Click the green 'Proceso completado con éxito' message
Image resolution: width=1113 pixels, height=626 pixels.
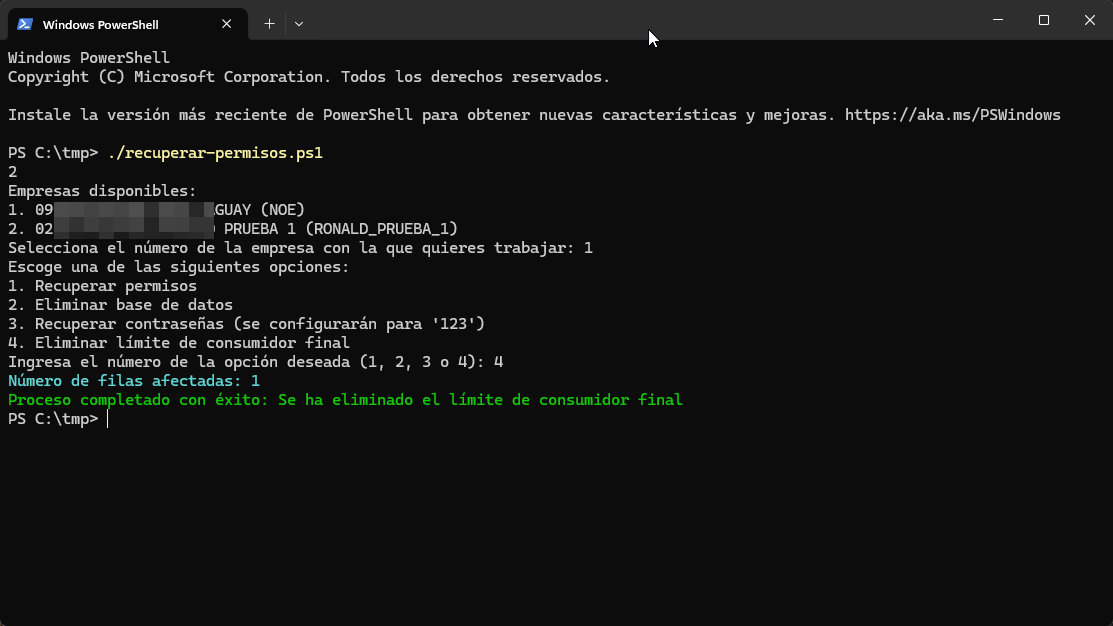[x=345, y=400]
